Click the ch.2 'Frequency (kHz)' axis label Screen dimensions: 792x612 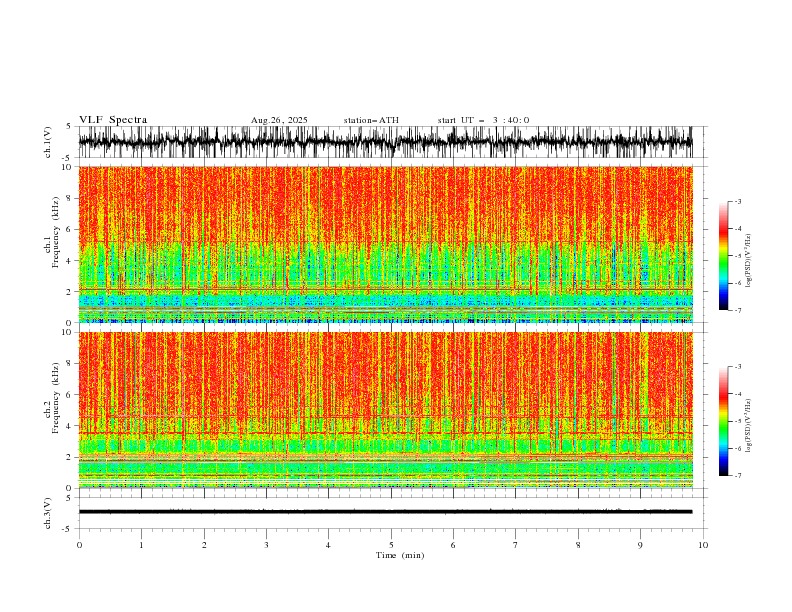pyautogui.click(x=56, y=397)
